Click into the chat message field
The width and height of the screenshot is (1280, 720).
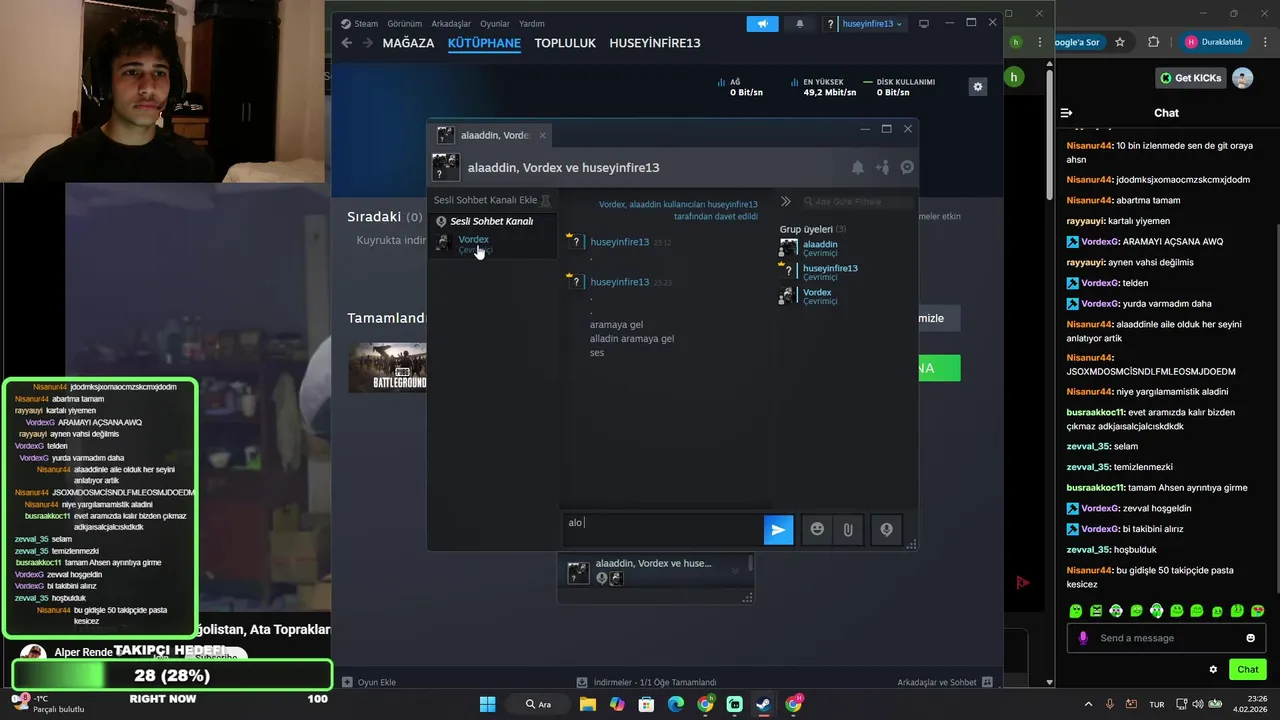click(662, 529)
